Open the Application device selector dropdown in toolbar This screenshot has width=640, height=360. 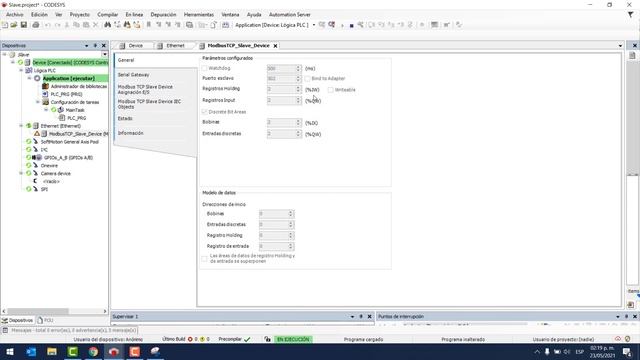(313, 25)
